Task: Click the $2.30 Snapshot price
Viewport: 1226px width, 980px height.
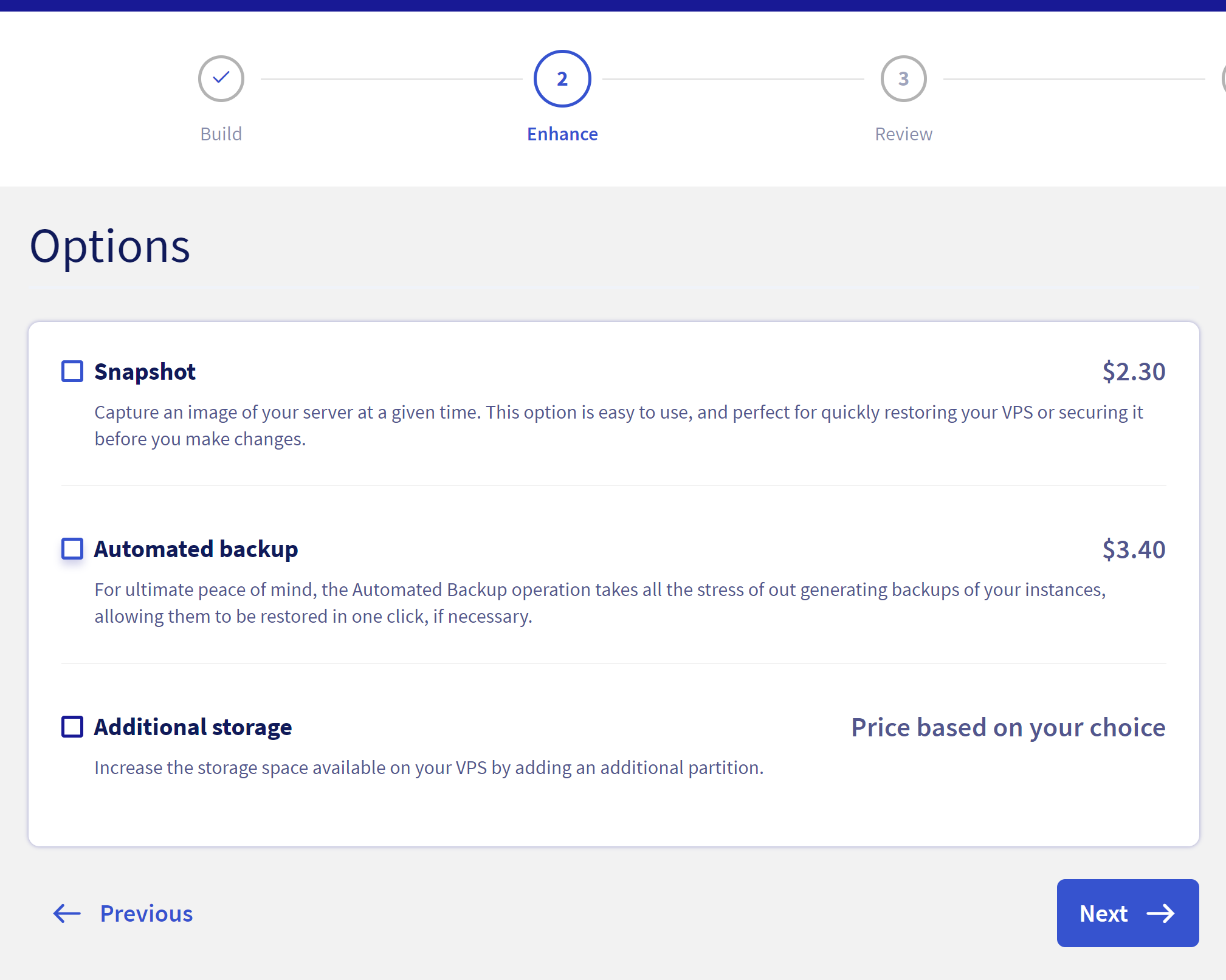Action: pos(1134,372)
